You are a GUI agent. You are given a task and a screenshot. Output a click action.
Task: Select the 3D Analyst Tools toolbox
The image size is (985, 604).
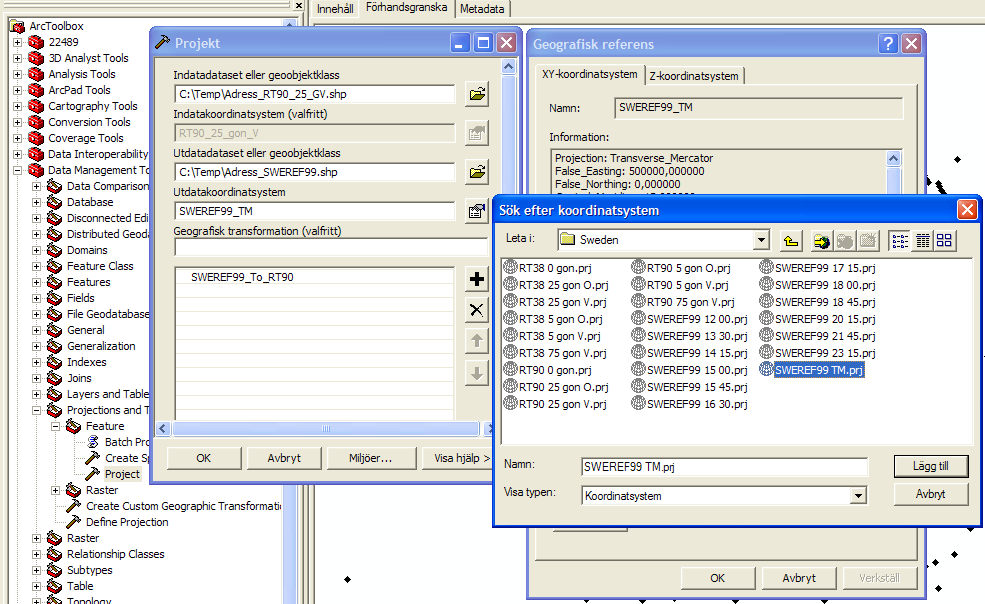(89, 58)
